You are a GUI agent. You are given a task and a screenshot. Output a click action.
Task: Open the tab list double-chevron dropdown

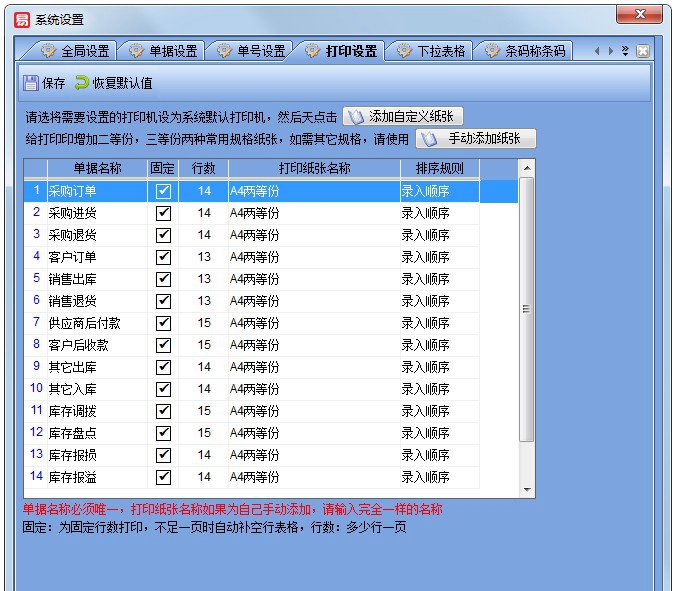(625, 51)
